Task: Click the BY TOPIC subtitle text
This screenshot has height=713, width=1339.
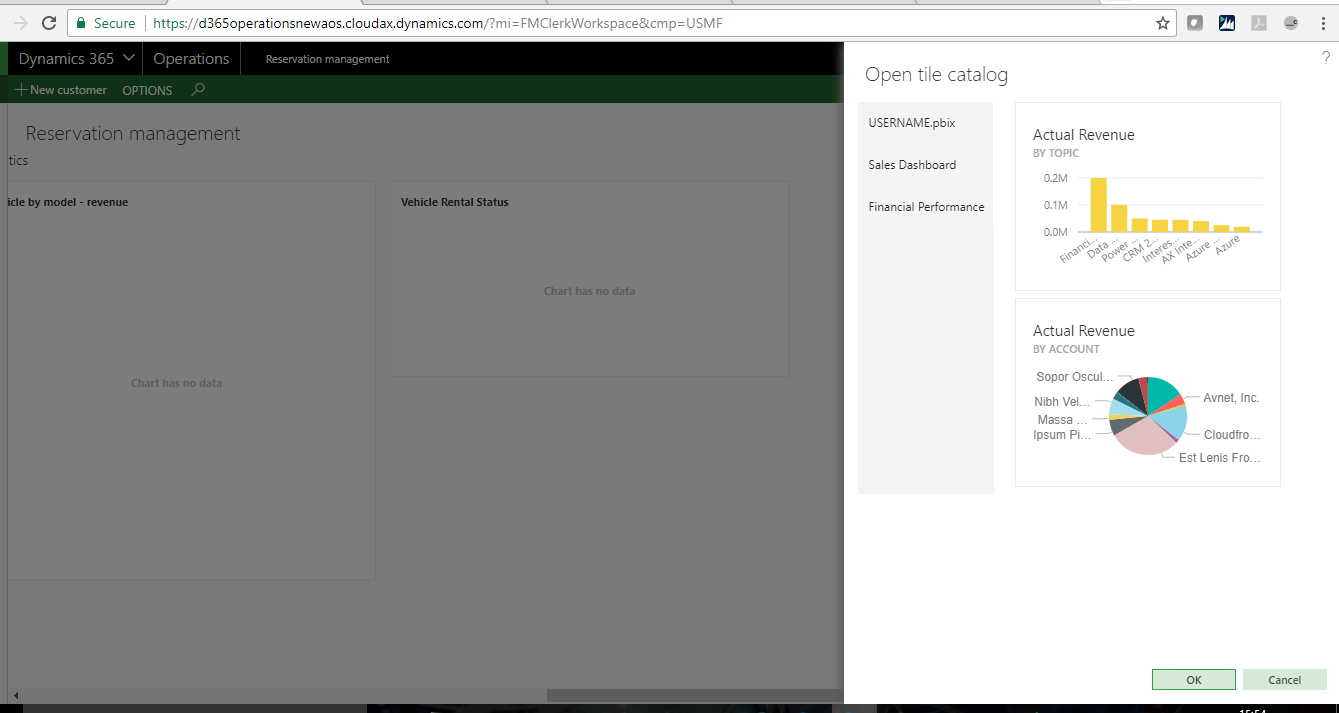Action: 1056,153
